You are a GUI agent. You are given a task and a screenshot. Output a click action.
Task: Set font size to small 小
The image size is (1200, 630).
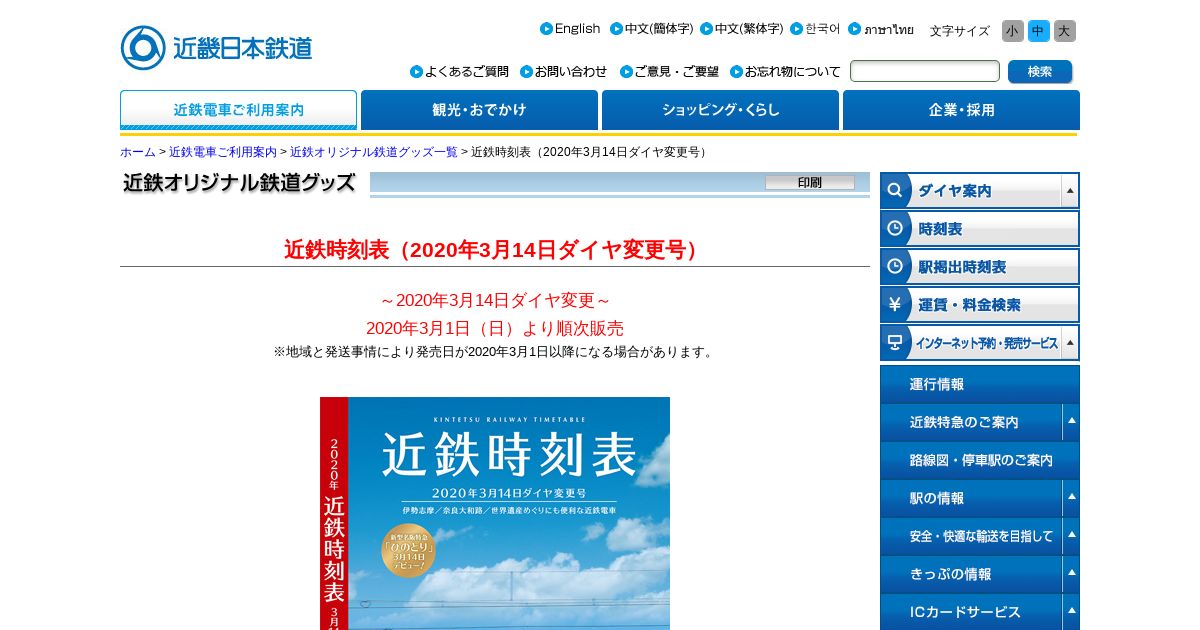(x=1013, y=31)
